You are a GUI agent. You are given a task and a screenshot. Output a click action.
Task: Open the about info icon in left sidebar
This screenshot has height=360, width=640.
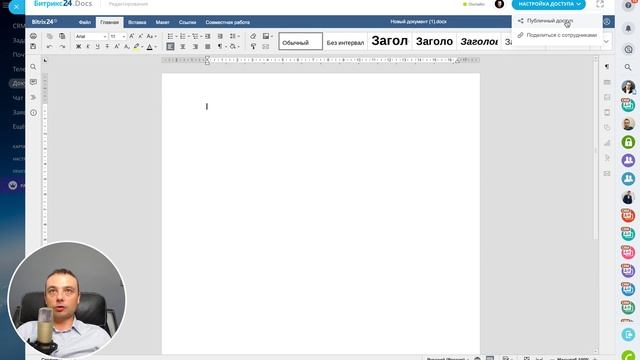(x=33, y=113)
